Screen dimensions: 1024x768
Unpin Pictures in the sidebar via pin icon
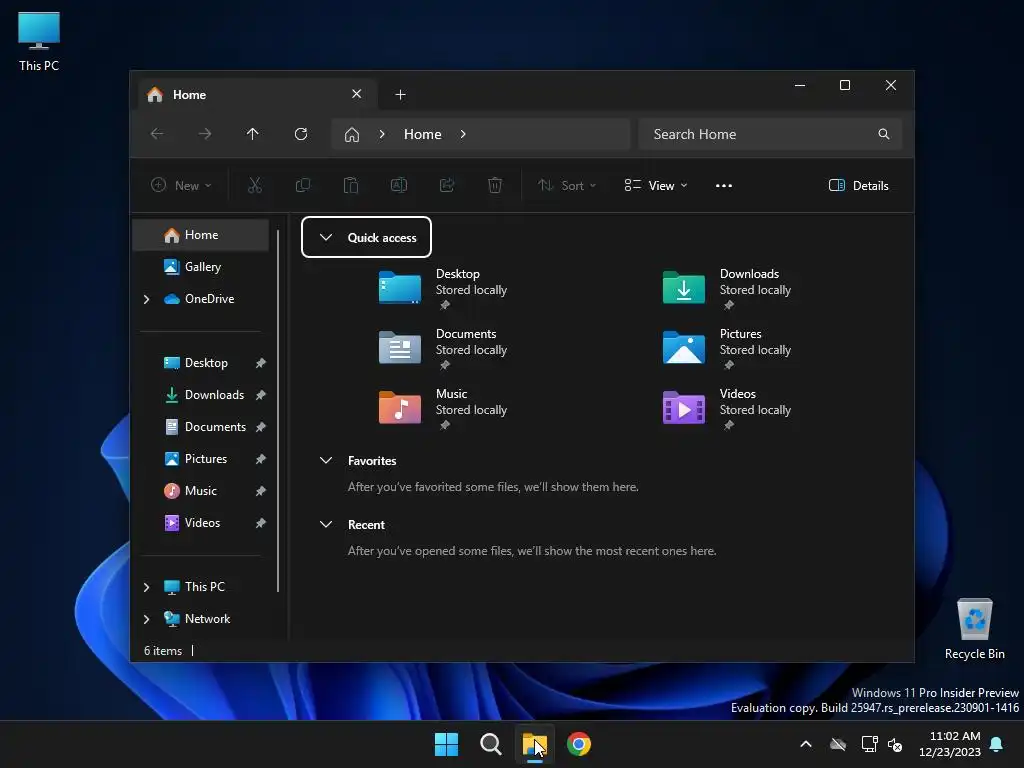point(261,459)
